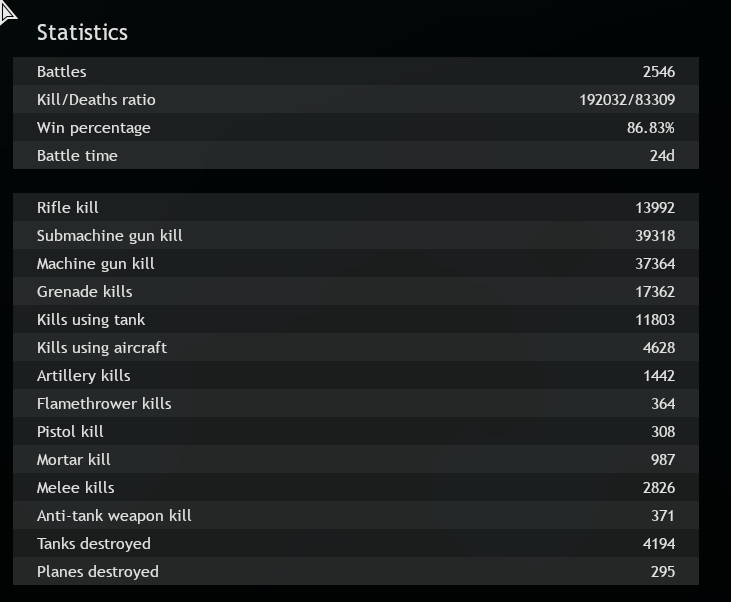731x602 pixels.
Task: Select the Battles row
Action: point(356,72)
